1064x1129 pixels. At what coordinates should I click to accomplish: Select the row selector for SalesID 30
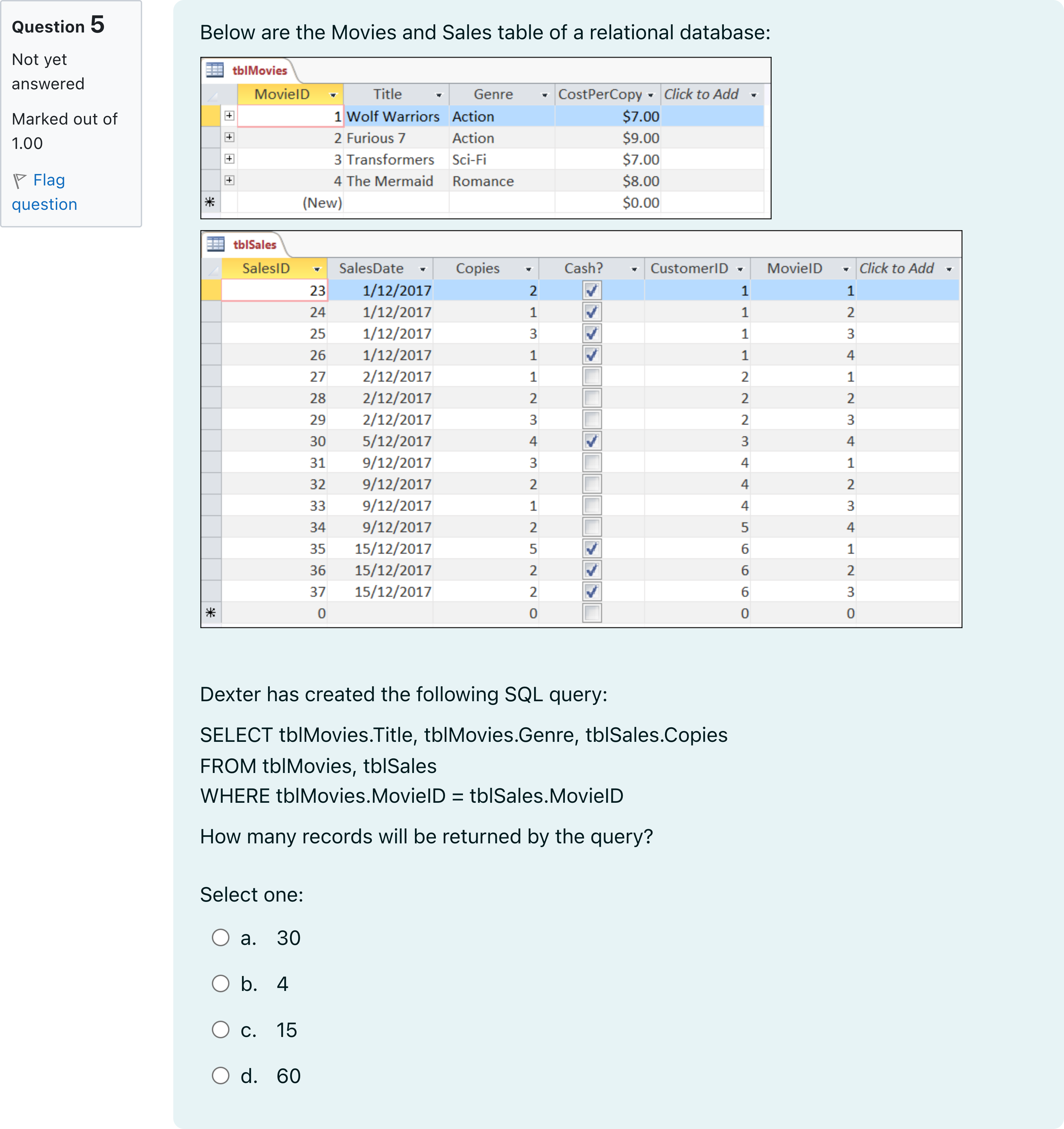(x=211, y=441)
